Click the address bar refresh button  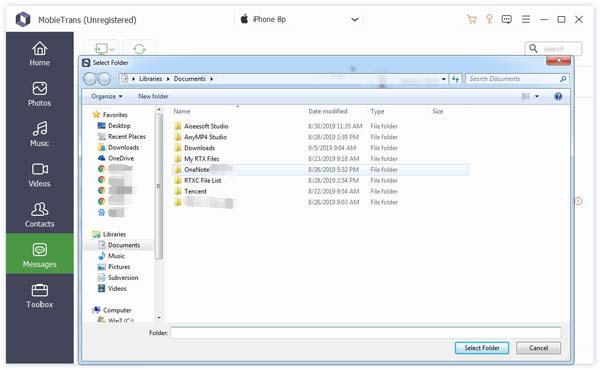coord(455,79)
